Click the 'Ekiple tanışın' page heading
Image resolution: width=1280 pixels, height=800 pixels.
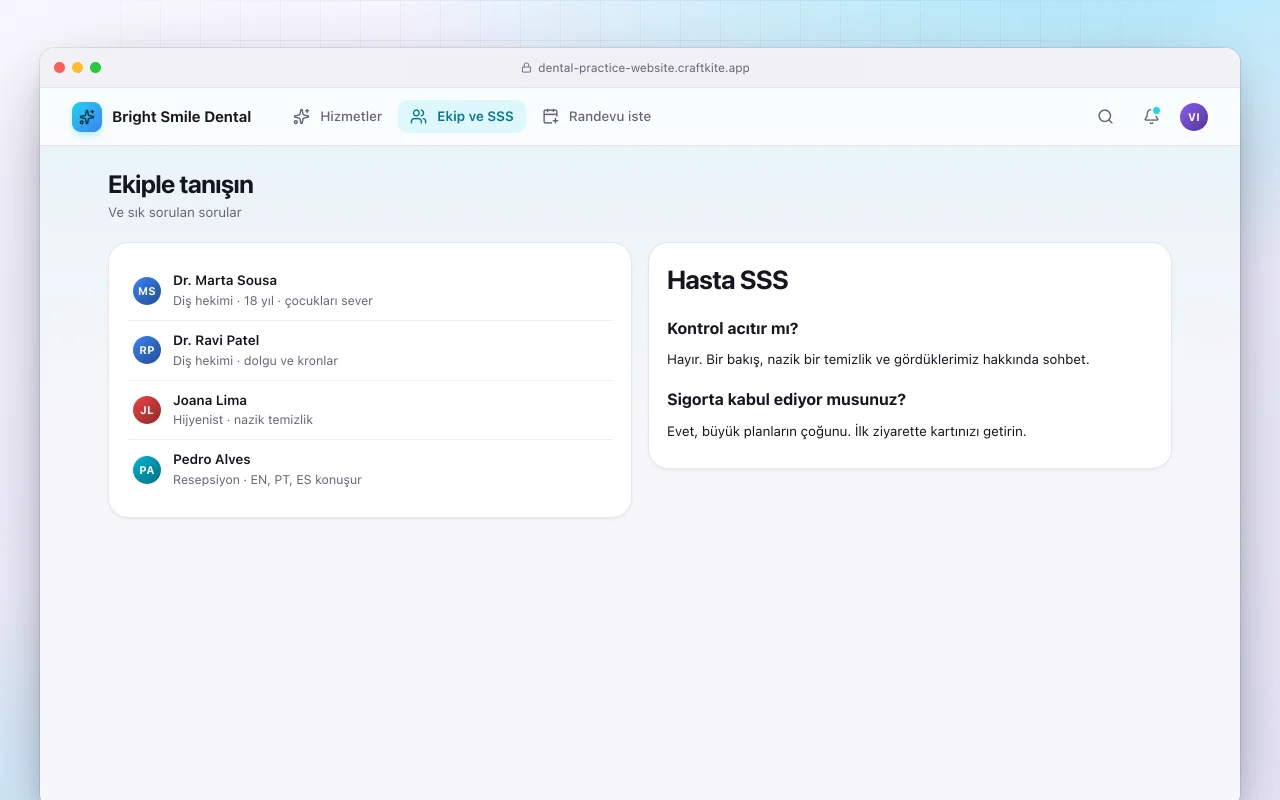pyautogui.click(x=180, y=185)
